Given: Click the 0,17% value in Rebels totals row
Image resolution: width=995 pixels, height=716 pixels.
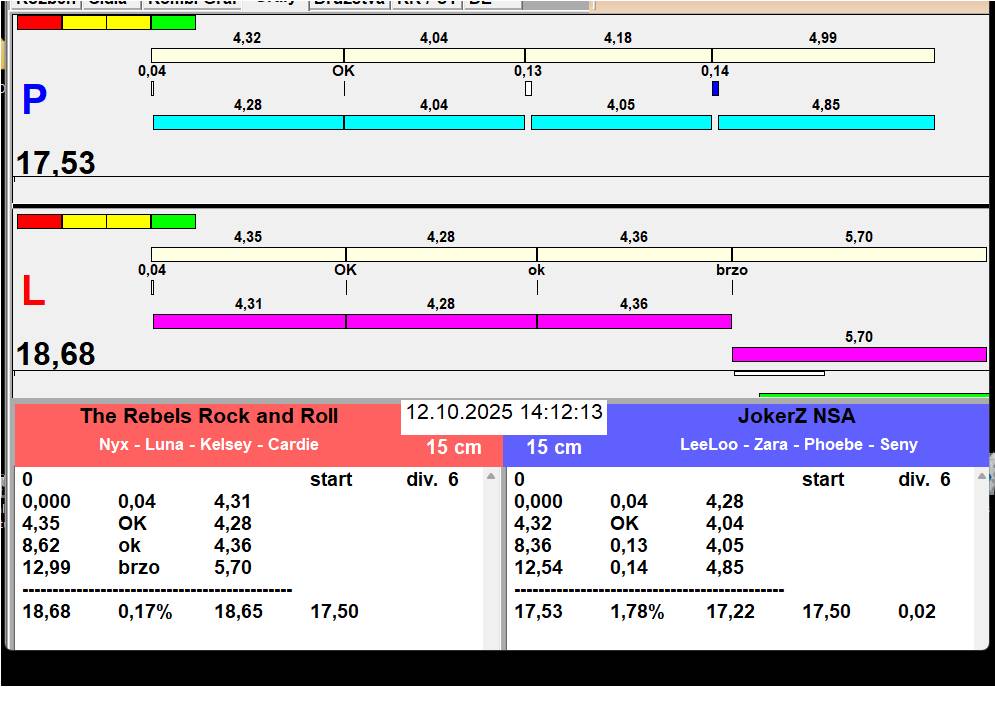Looking at the screenshot, I should [145, 611].
